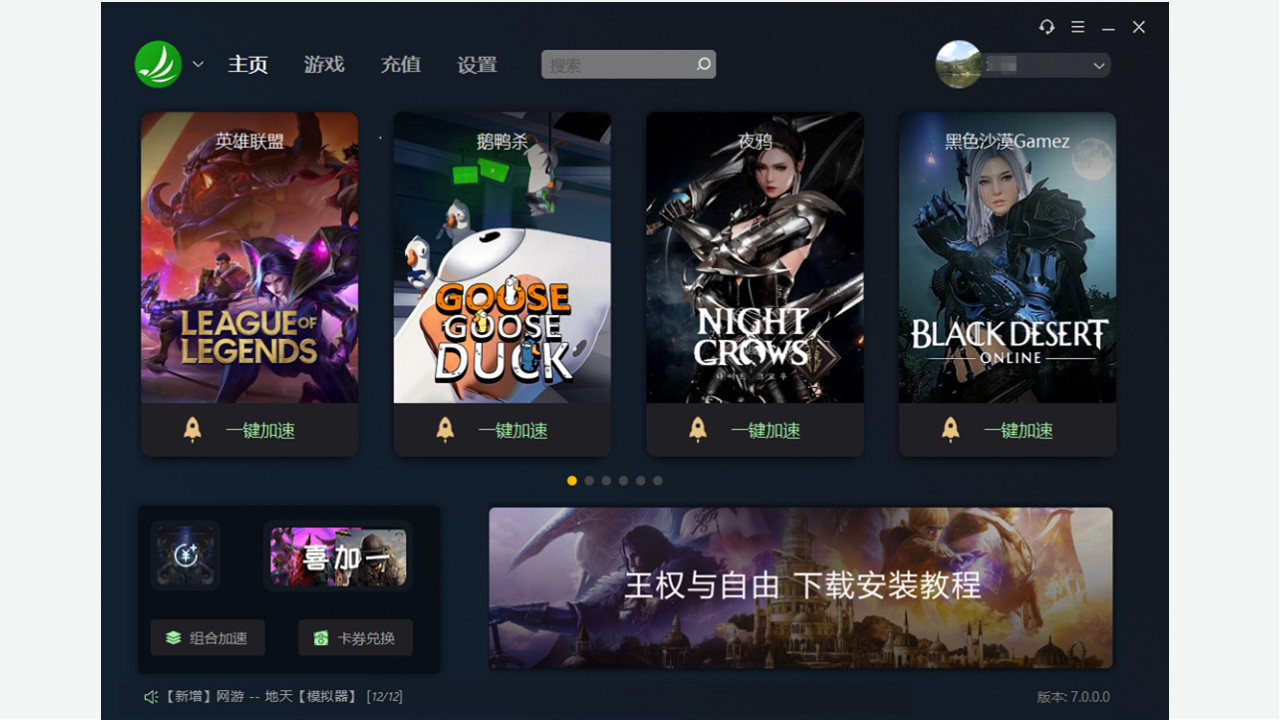The image size is (1280, 720).
Task: Click the yen coin icon tile
Action: point(186,555)
